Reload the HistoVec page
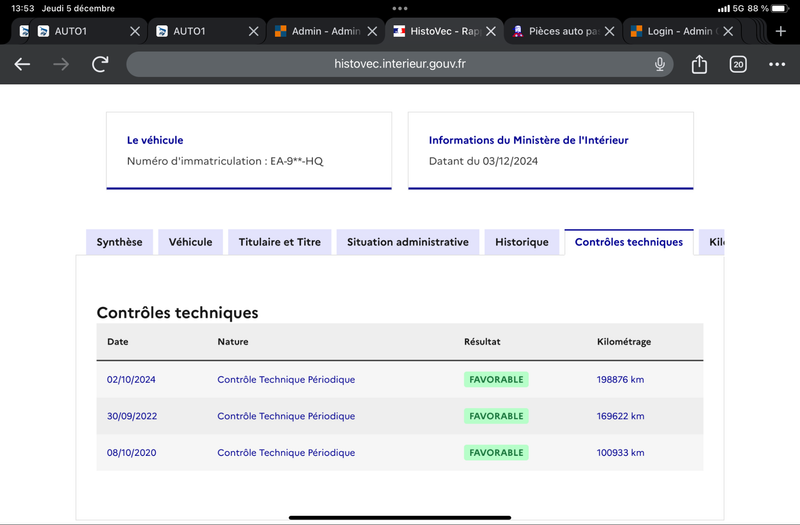800x525 pixels. [x=100, y=64]
